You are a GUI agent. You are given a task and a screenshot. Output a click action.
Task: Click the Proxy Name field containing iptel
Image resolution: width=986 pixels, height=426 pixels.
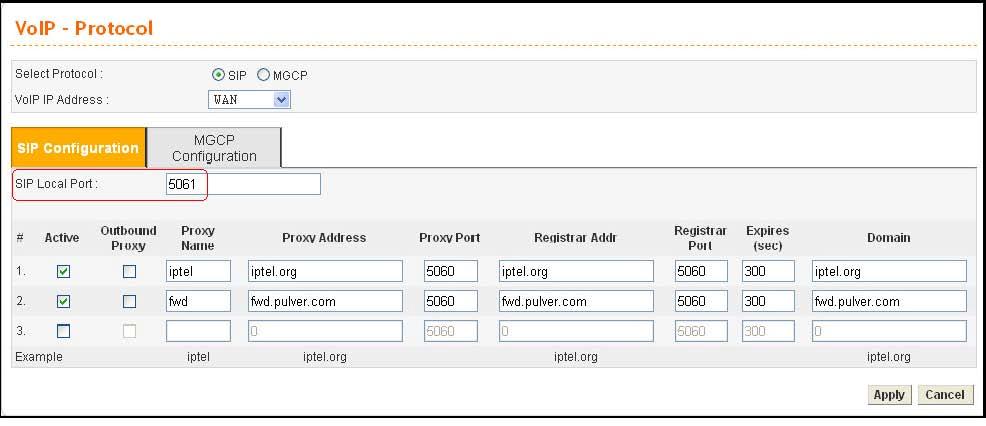[x=198, y=271]
